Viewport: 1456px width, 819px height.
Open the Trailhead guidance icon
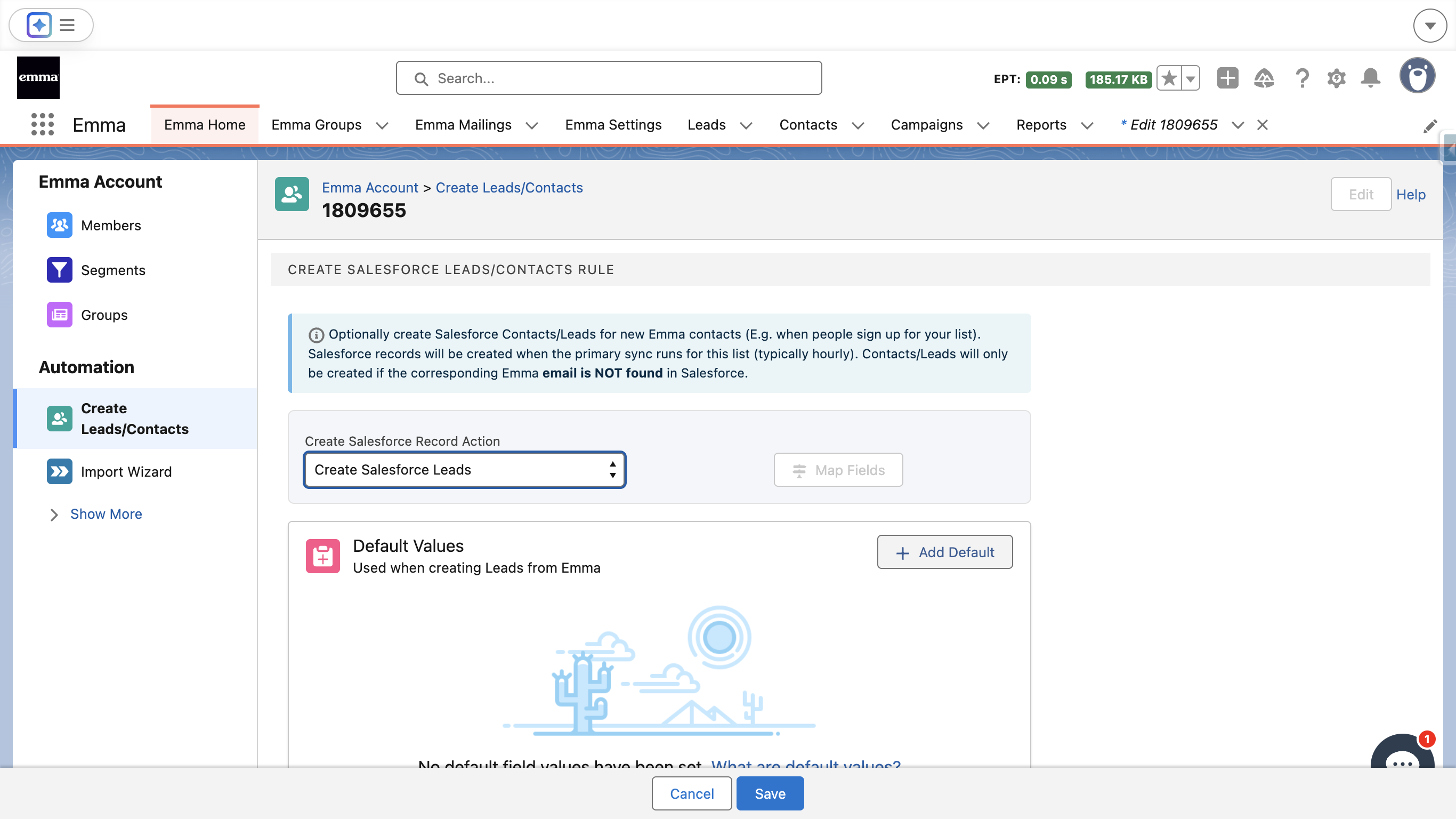pyautogui.click(x=1264, y=78)
